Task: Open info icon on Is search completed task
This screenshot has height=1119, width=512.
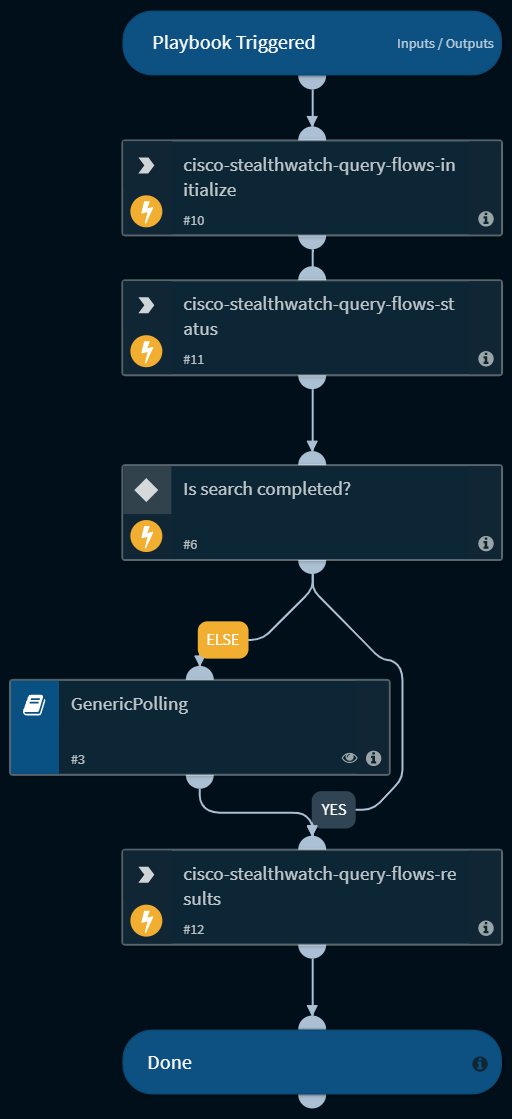Action: pos(486,544)
